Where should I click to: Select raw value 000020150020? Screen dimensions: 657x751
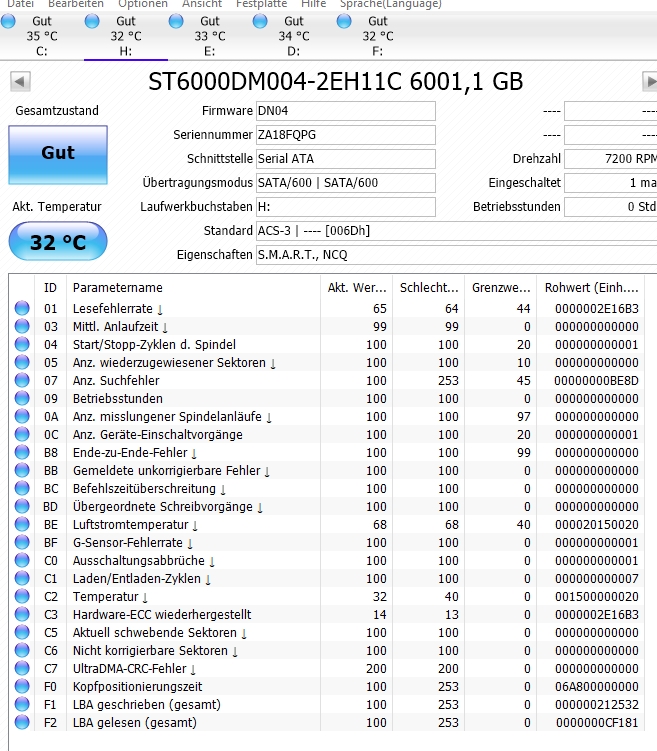pyautogui.click(x=597, y=525)
